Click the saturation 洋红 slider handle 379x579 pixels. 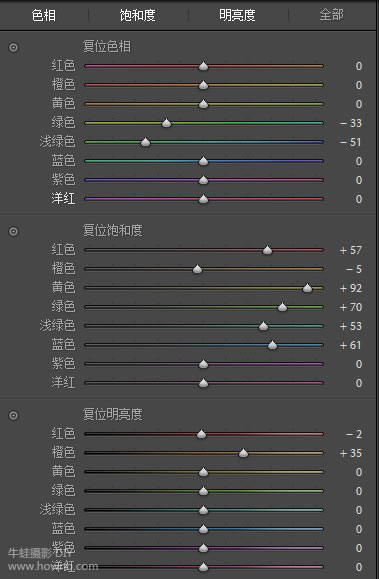coord(204,383)
